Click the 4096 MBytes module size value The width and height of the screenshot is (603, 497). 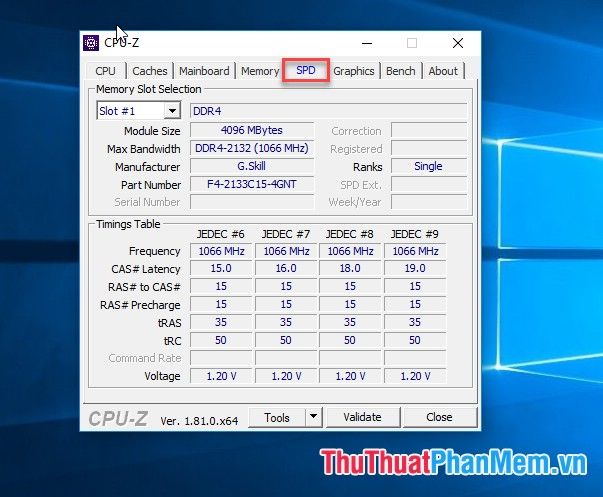[x=252, y=130]
